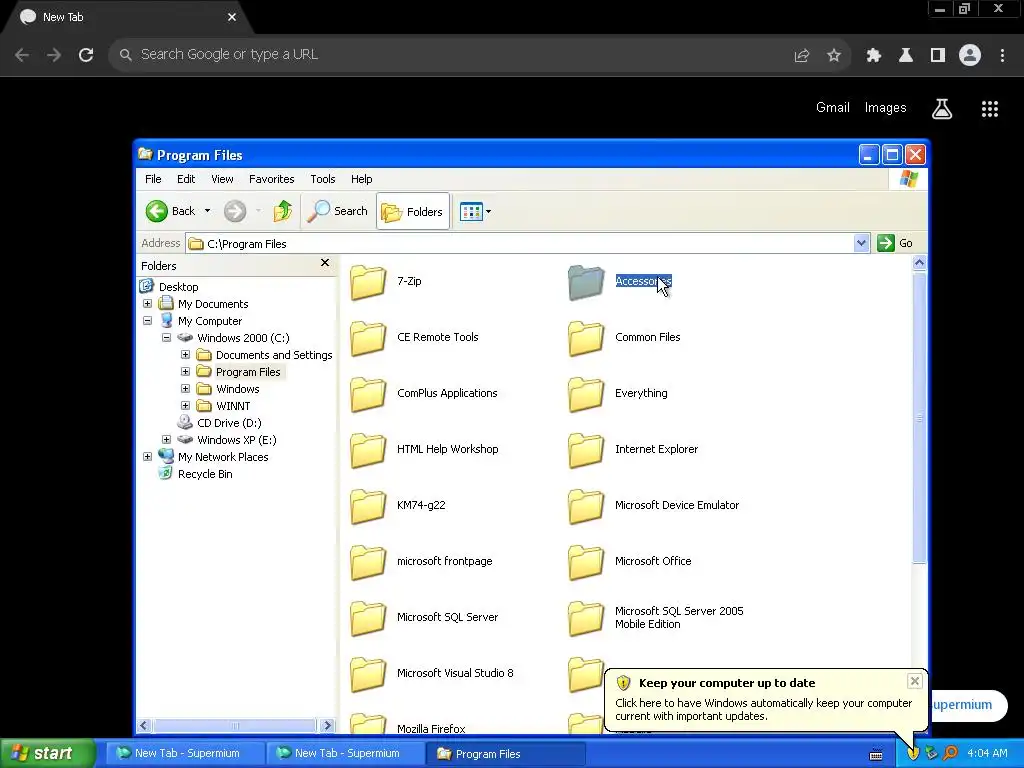Select the Internet Explorer folder icon
Screen dimensions: 1024x768
point(586,451)
